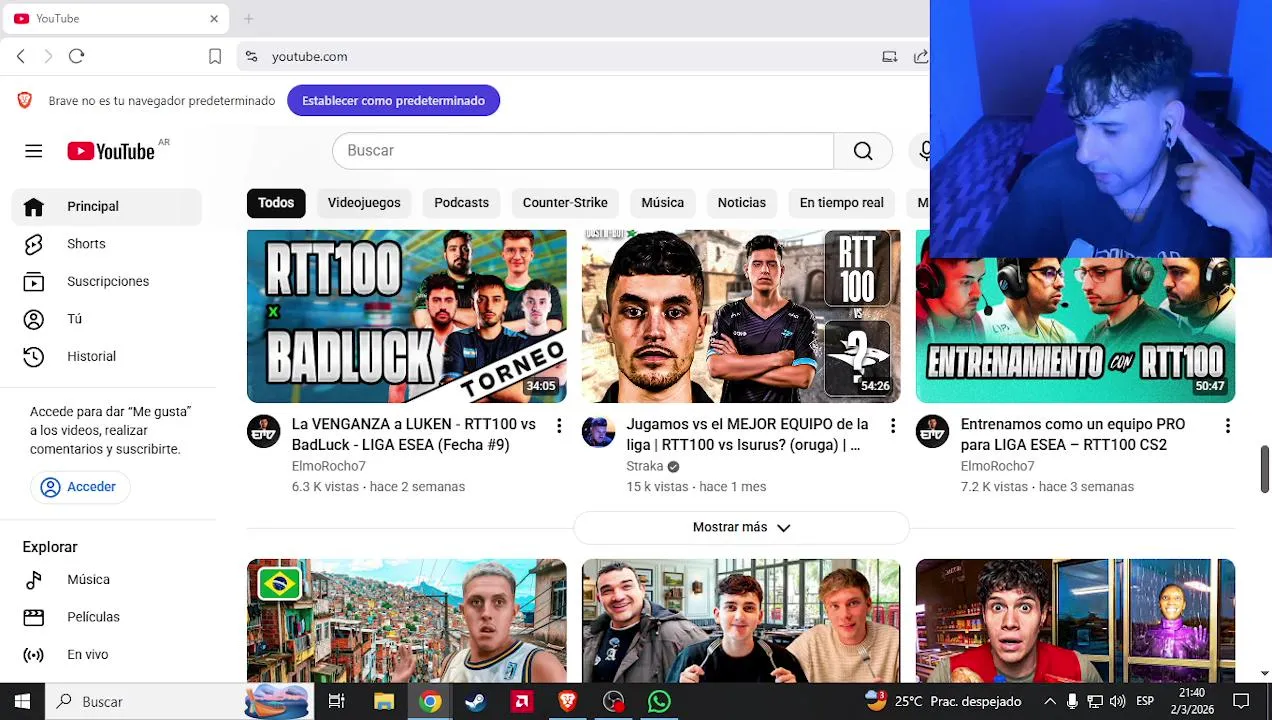This screenshot has height=720, width=1272.
Task: Play the Brazil flag favela video thumbnail
Action: pyautogui.click(x=407, y=621)
